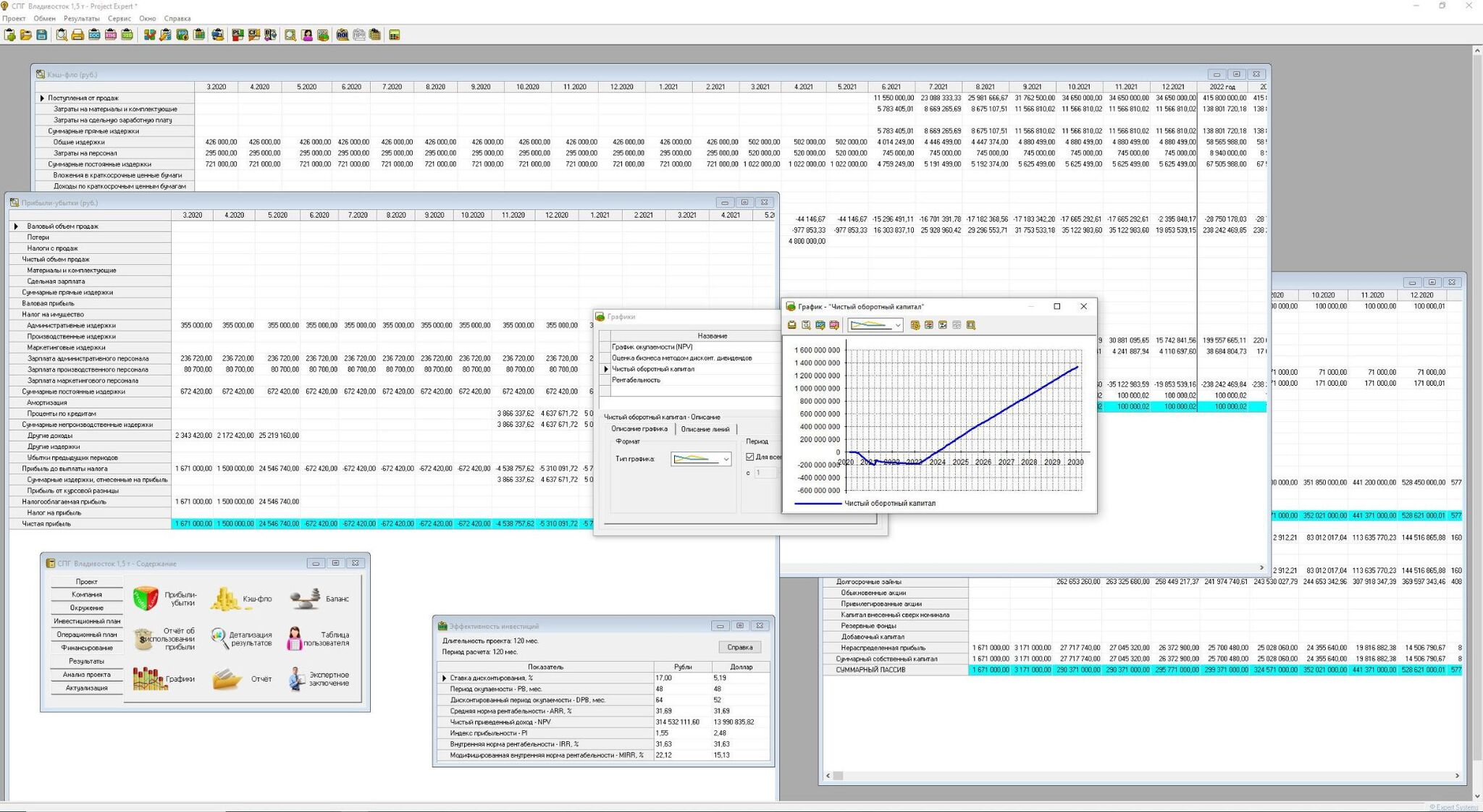Select the 'Рентабельность' graph row
This screenshot has height=812, width=1483.
pos(636,380)
